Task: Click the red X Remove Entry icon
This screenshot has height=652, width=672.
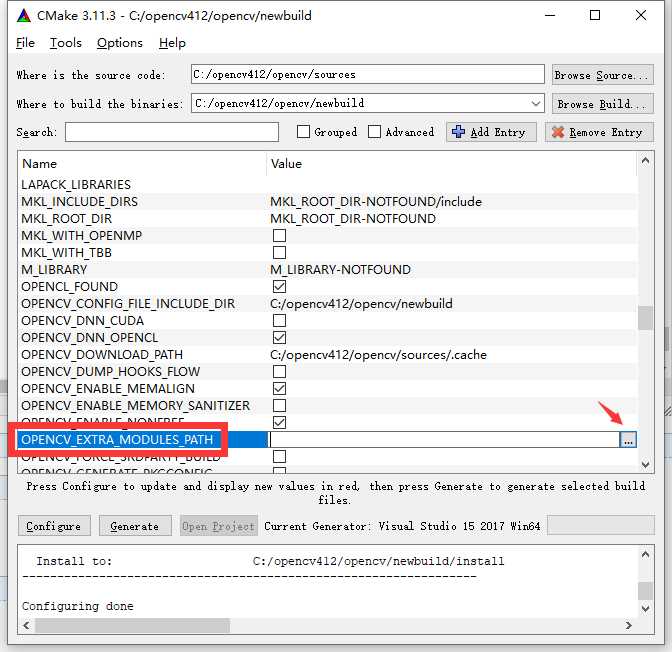Action: click(558, 132)
